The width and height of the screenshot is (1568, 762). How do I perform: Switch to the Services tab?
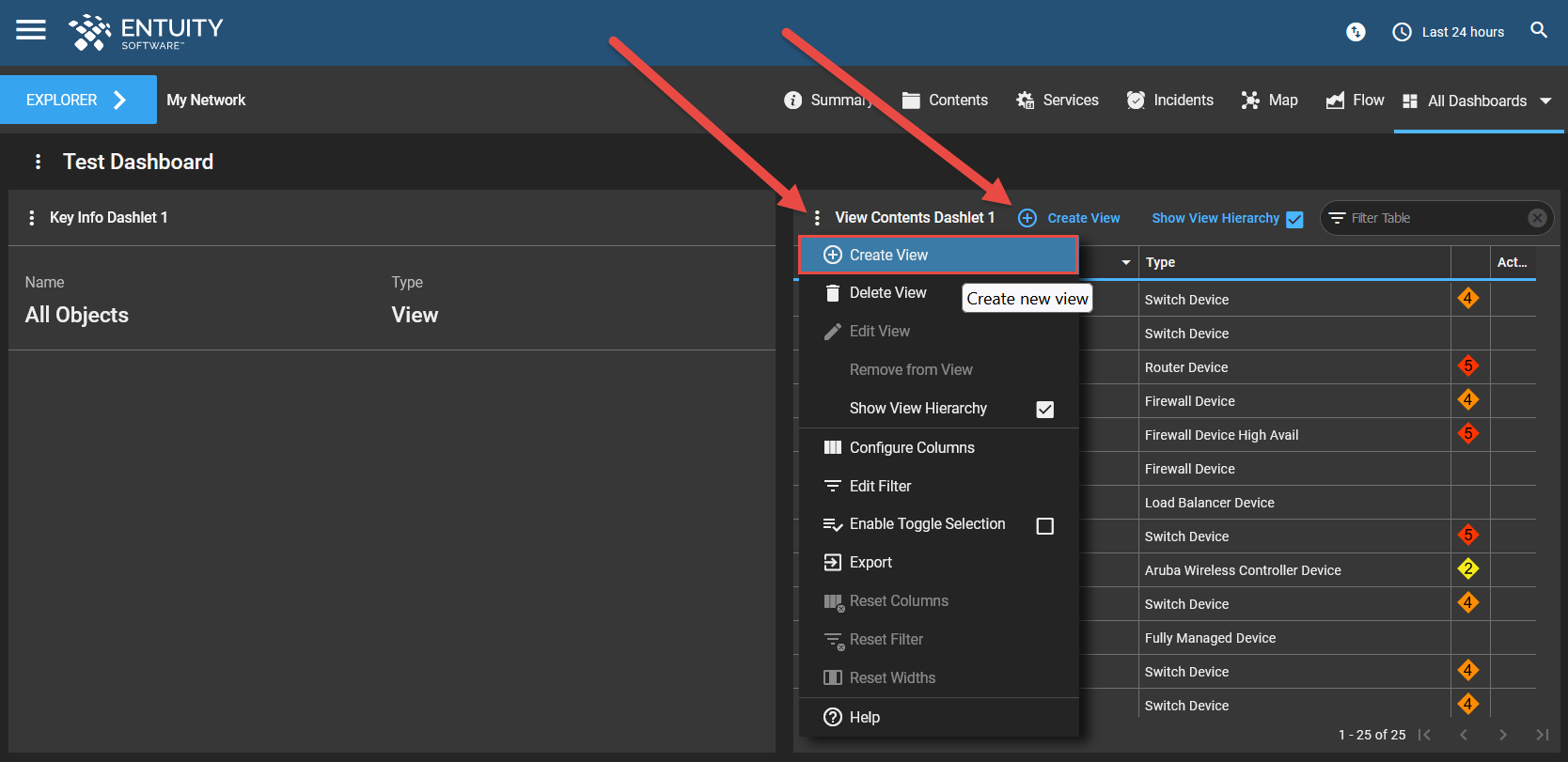tap(1058, 100)
